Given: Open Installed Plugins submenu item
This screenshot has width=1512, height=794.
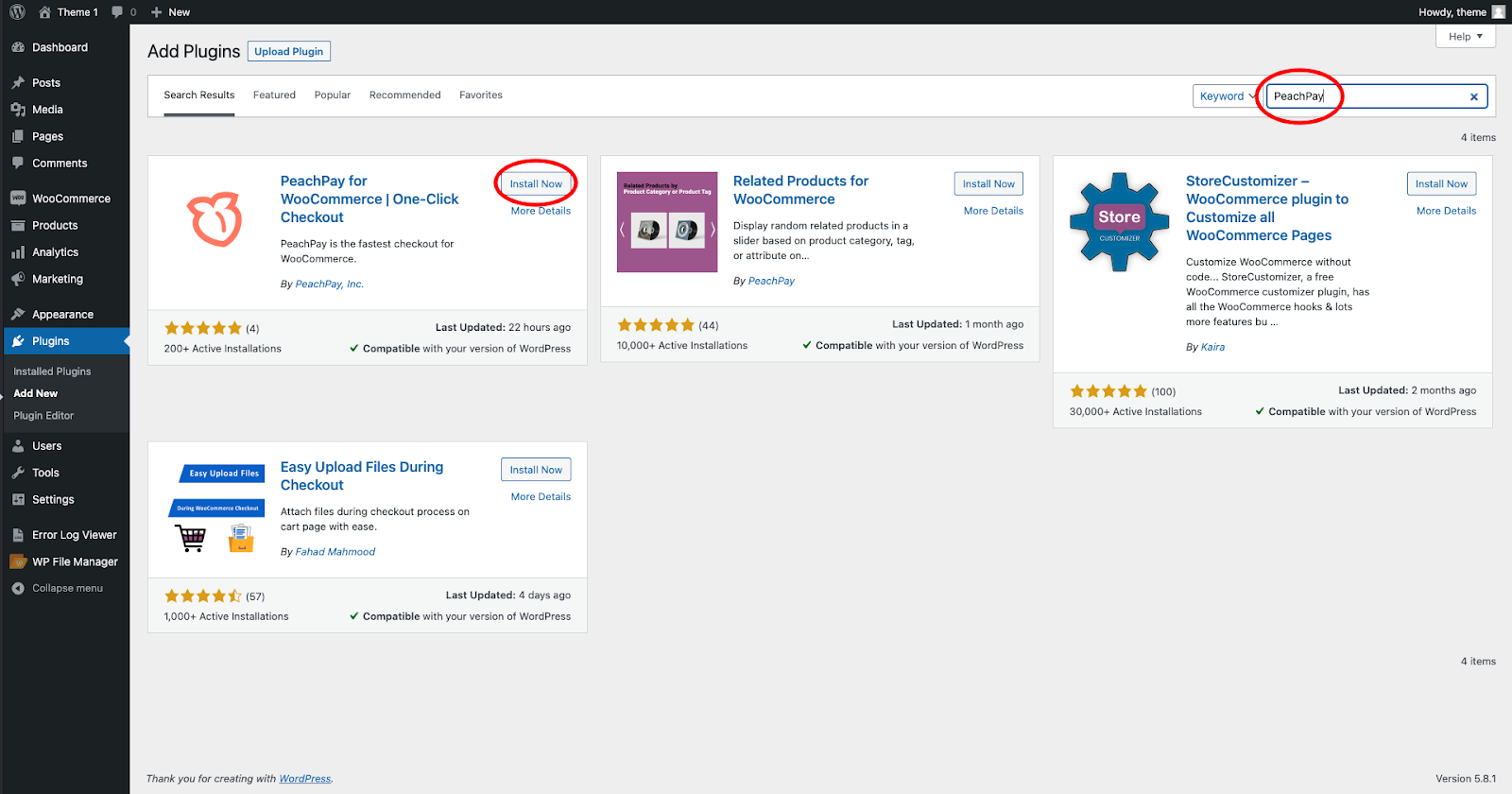Looking at the screenshot, I should 53,371.
